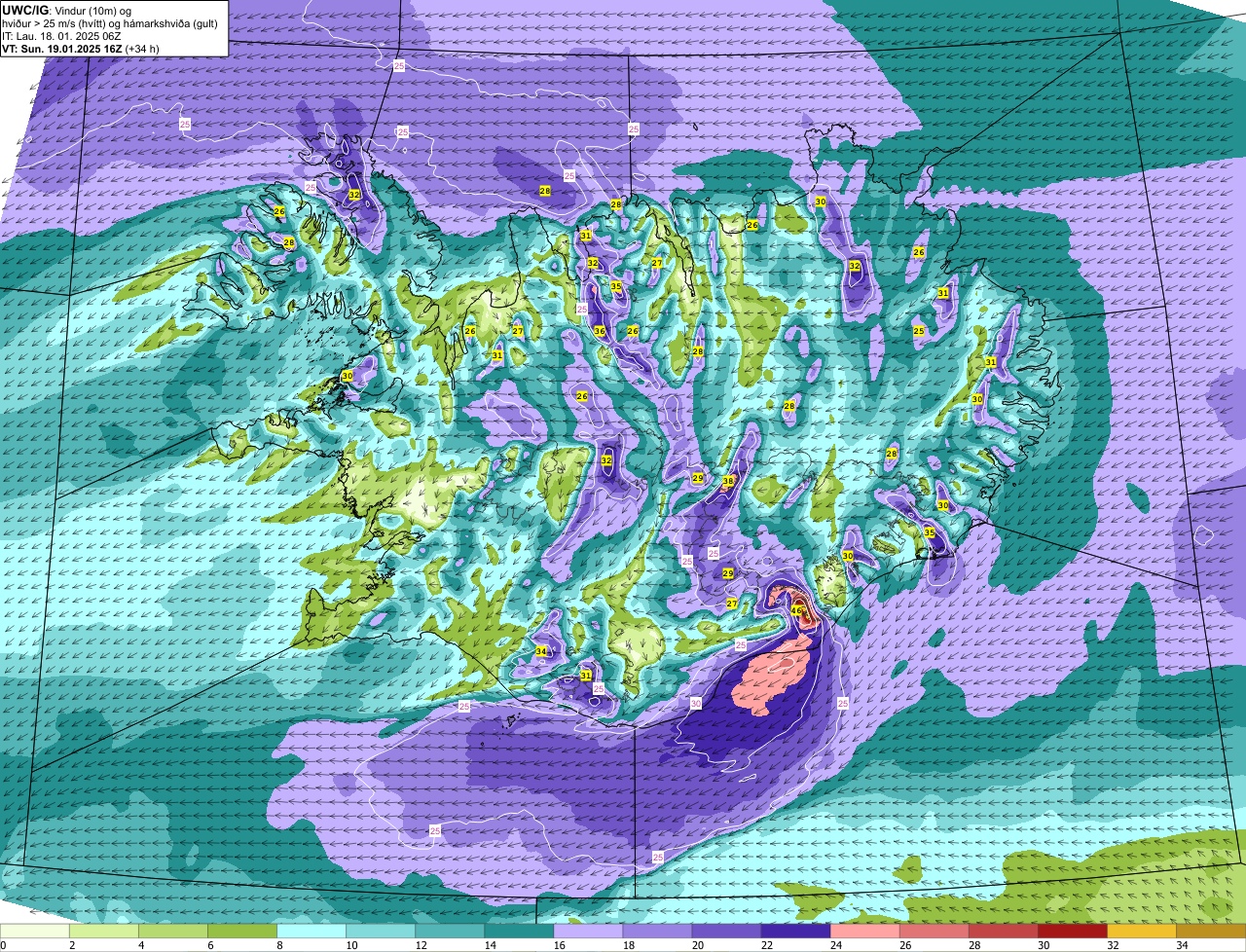This screenshot has width=1246, height=952.
Task: Click the white contour label '30' off the south coast
Action: pyautogui.click(x=695, y=703)
